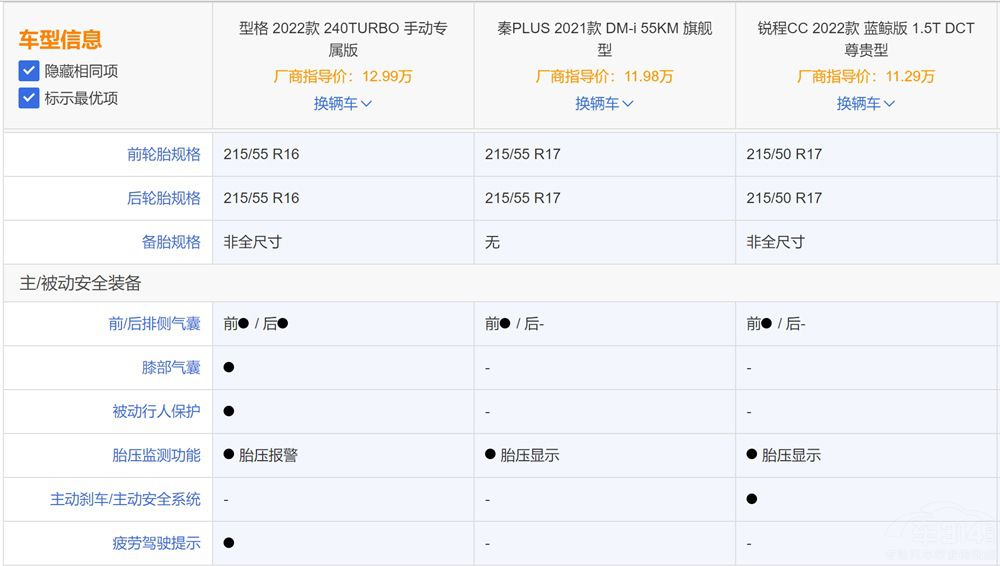Toggle the 标示最优项 checkbox
The height and width of the screenshot is (566, 1000).
point(29,98)
